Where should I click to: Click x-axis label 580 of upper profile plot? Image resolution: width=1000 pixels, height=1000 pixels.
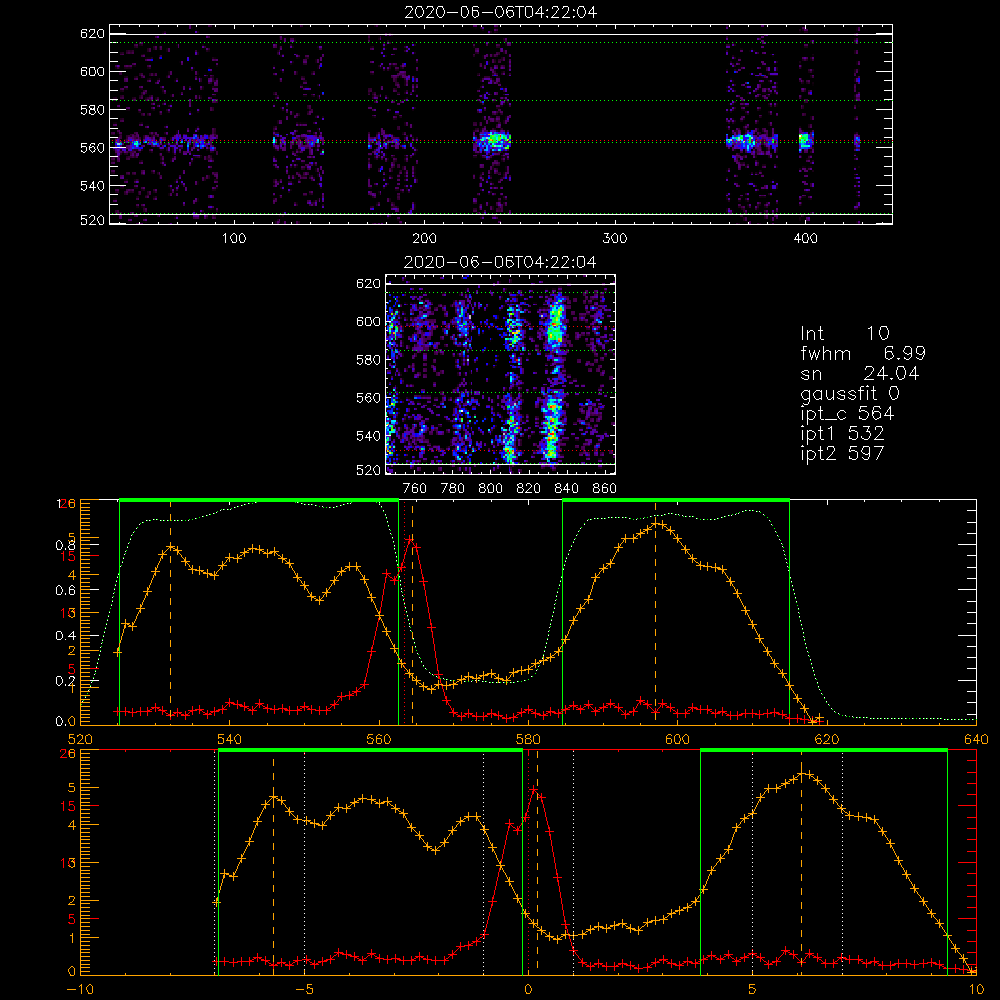[528, 740]
